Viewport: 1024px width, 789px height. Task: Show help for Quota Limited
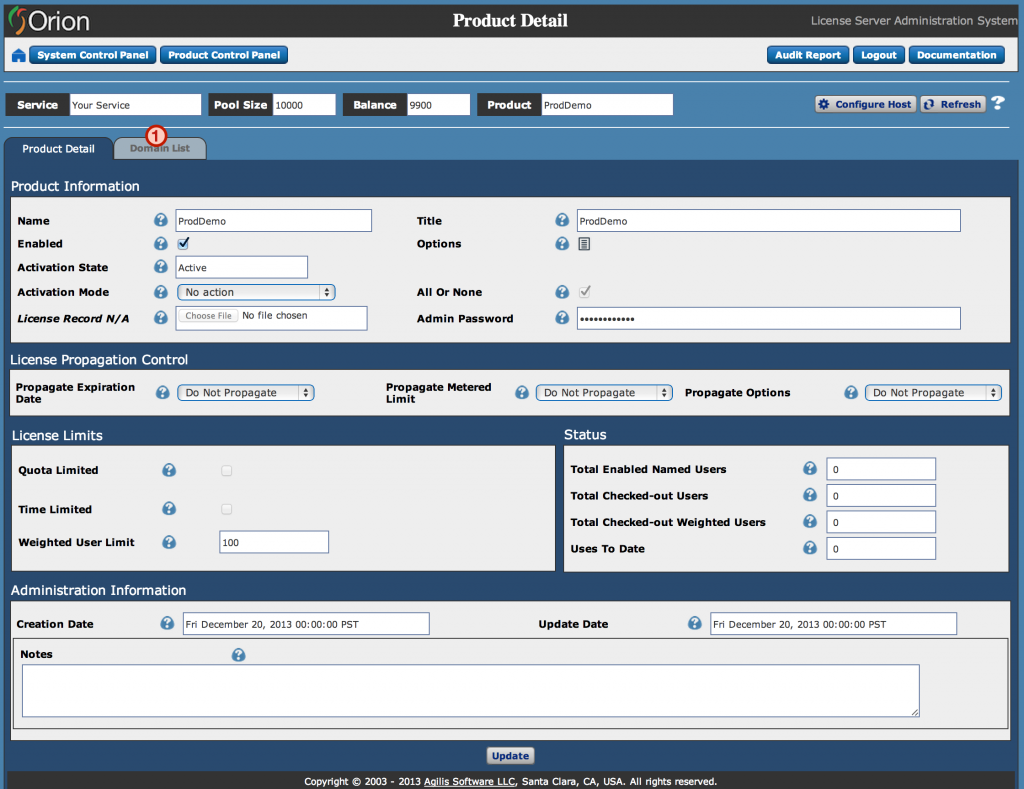(169, 470)
